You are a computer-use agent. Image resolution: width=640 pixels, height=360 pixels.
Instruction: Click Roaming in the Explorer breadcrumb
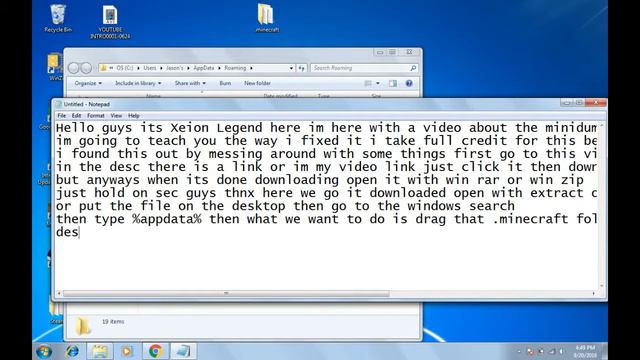pos(236,68)
